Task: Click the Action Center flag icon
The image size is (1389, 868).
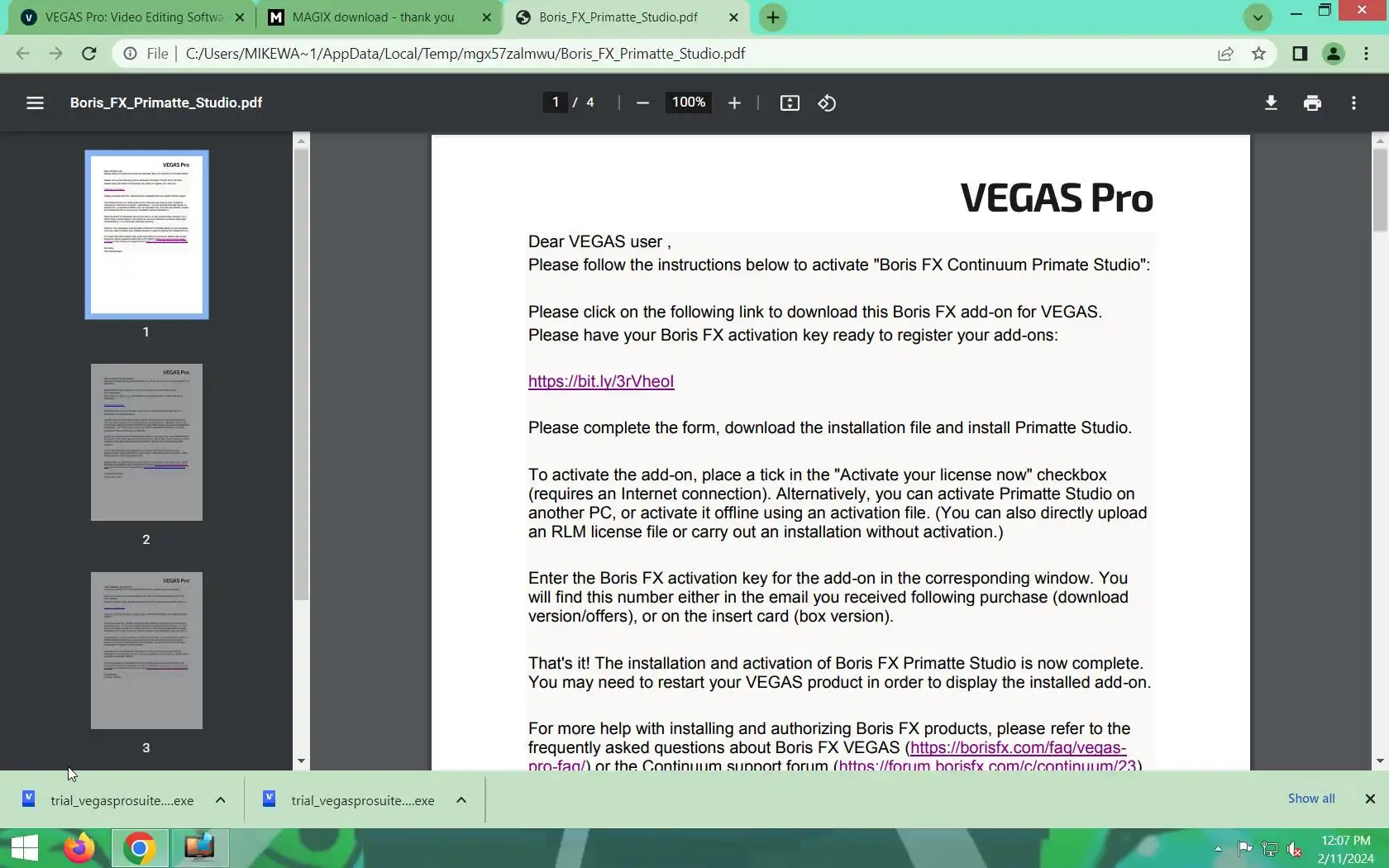Action: (x=1243, y=849)
